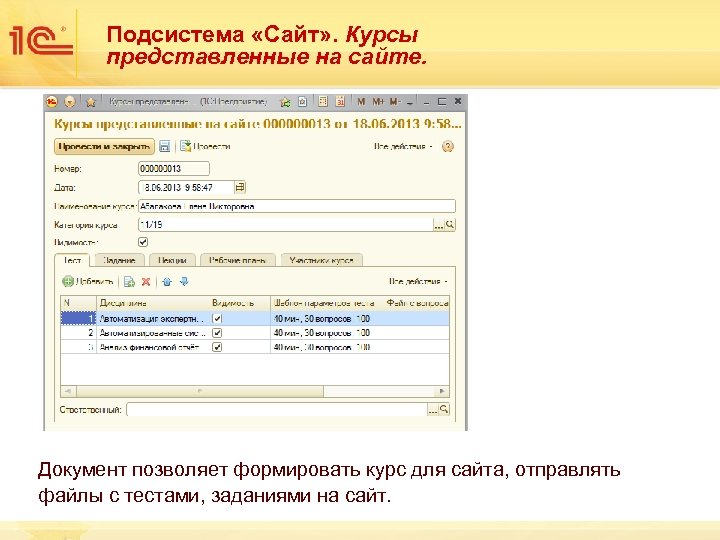Click the add-to-favorites icon with green arrow

[285, 102]
